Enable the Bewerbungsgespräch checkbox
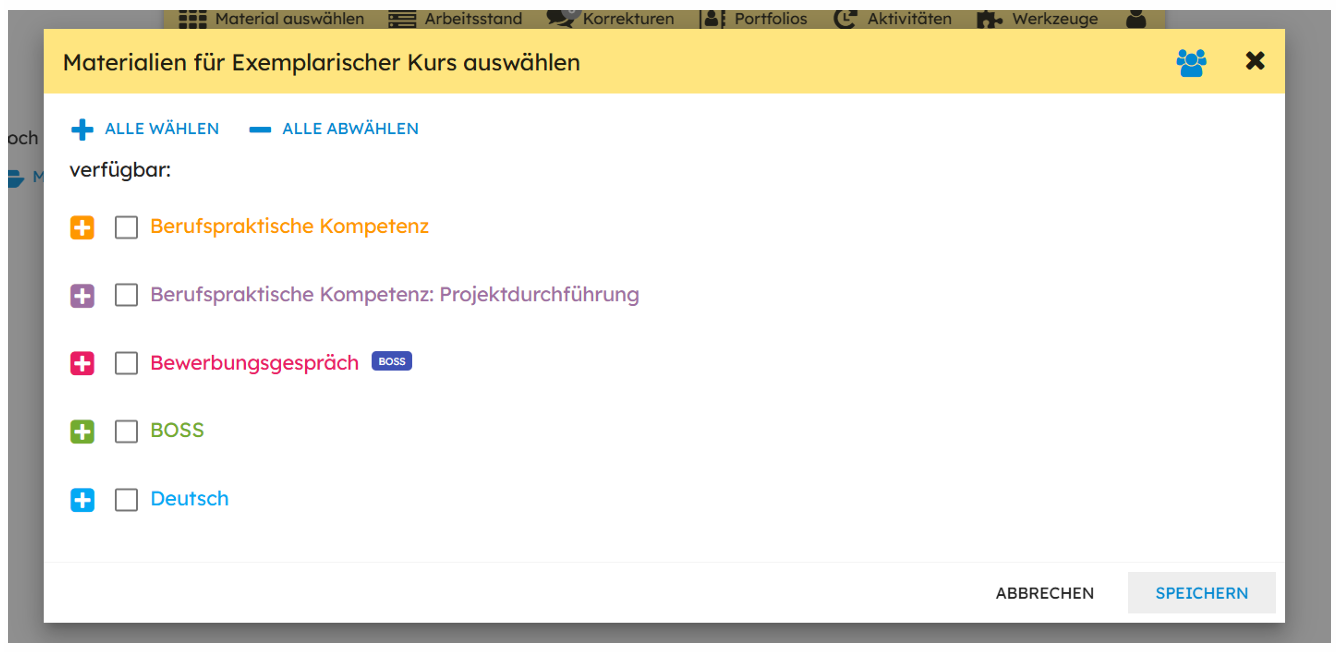This screenshot has height=652, width=1342. coord(126,363)
